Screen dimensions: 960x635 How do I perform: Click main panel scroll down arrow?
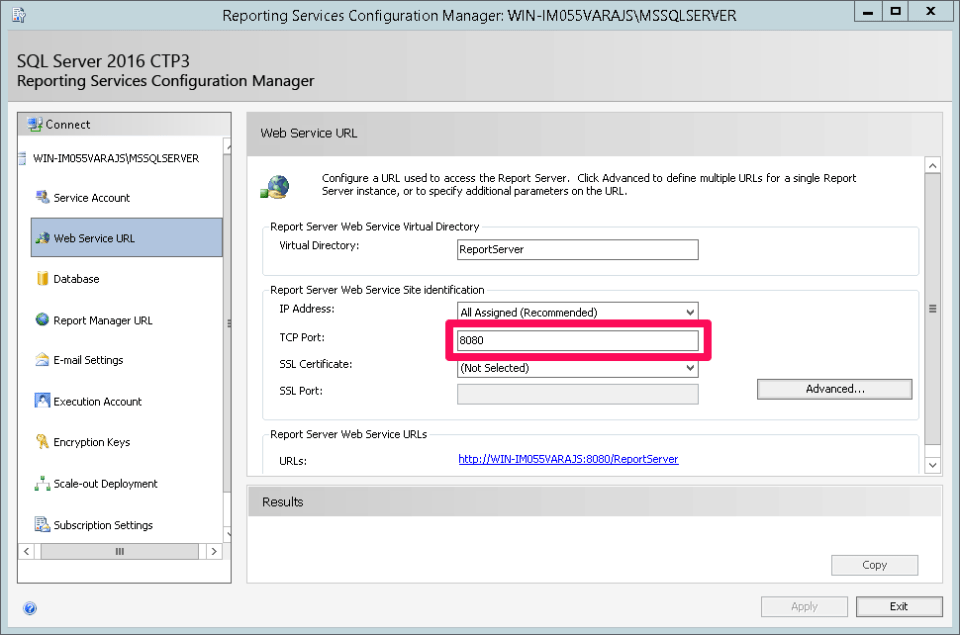pos(932,465)
